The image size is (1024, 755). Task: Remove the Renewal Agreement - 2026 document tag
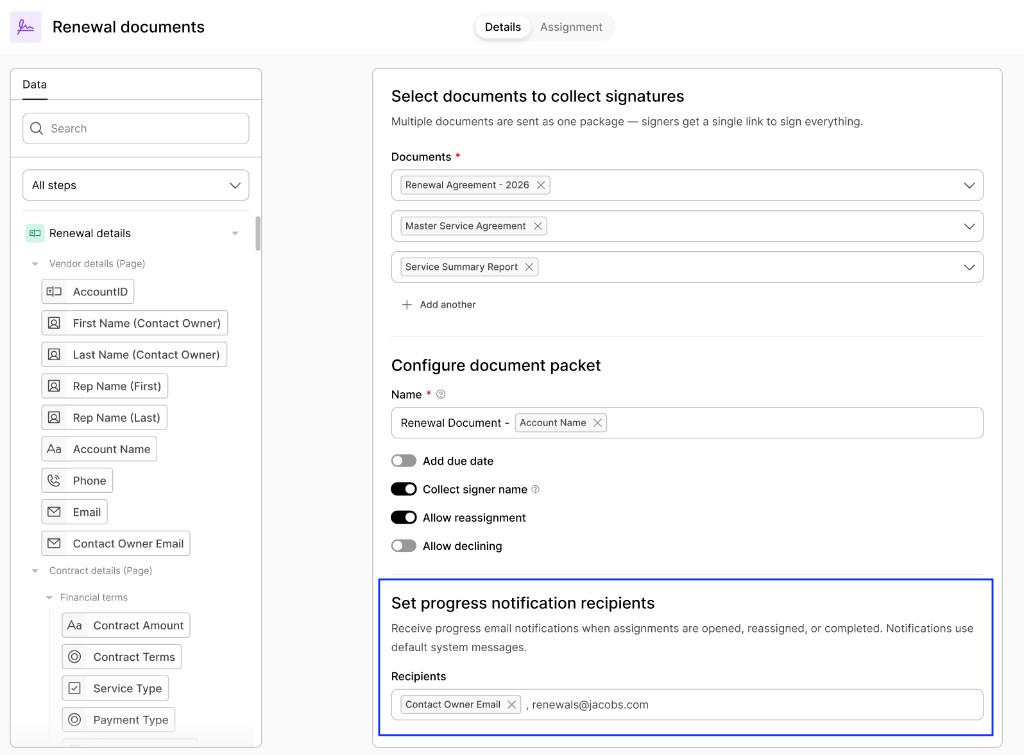pos(541,185)
